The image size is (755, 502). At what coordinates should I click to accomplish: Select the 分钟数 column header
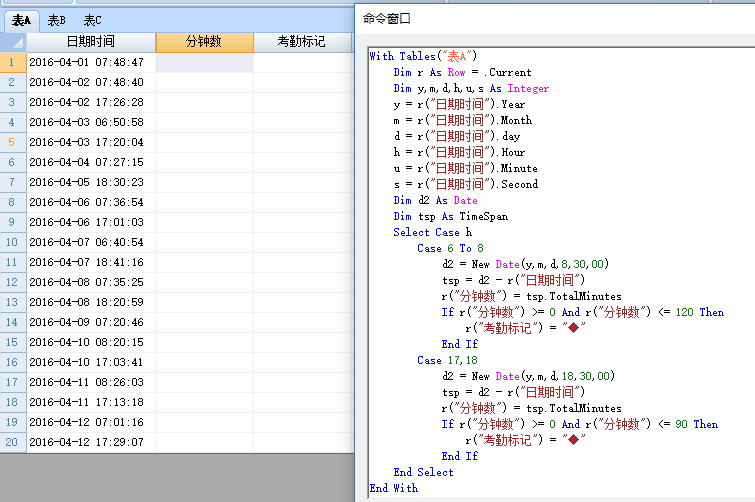(x=205, y=42)
